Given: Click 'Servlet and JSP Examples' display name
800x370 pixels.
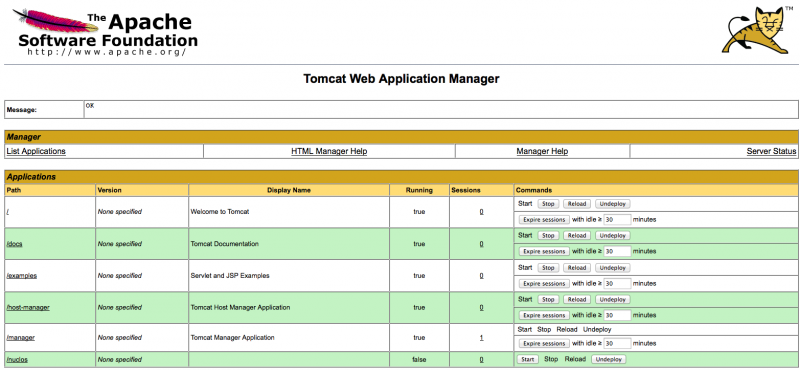Looking at the screenshot, I should pyautogui.click(x=230, y=276).
